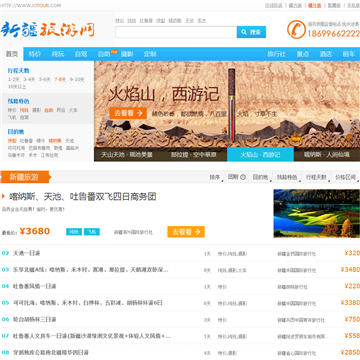The width and height of the screenshot is (360, 360).
Task: Select 飞机 under sidebar 线路特色
Action: (12, 117)
